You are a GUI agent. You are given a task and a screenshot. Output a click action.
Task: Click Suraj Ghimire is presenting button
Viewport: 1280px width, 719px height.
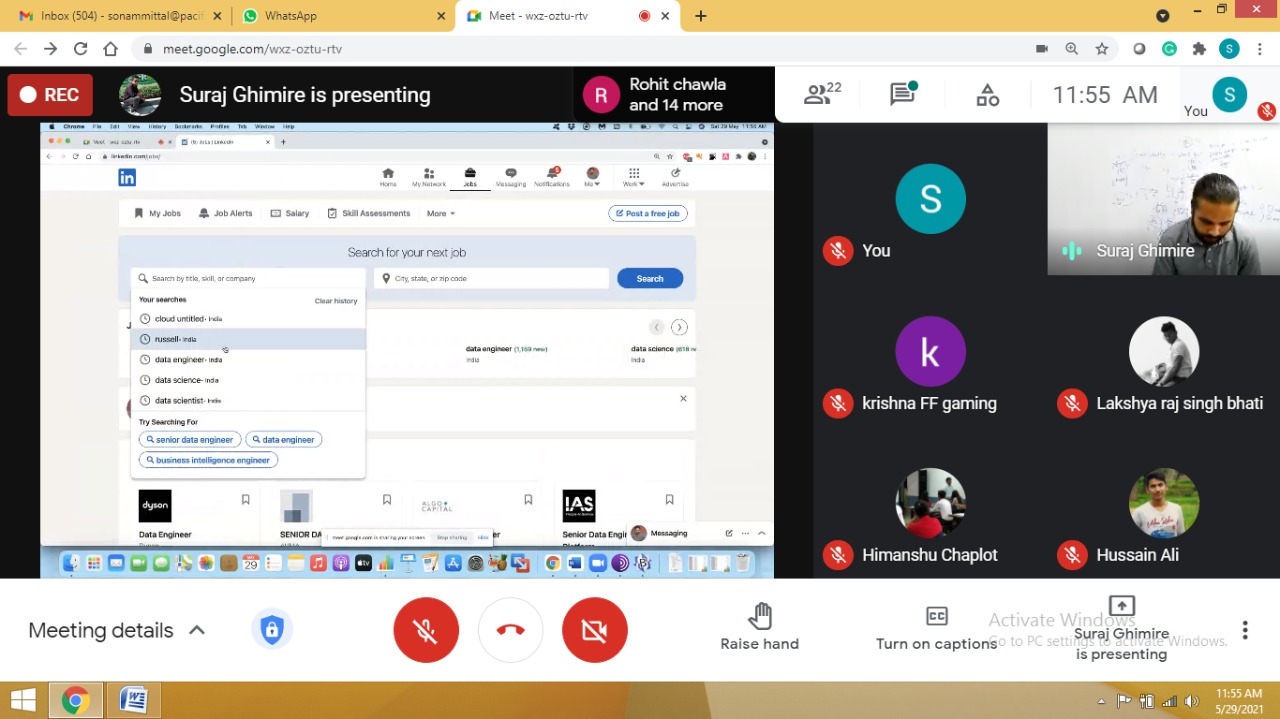pyautogui.click(x=1121, y=630)
